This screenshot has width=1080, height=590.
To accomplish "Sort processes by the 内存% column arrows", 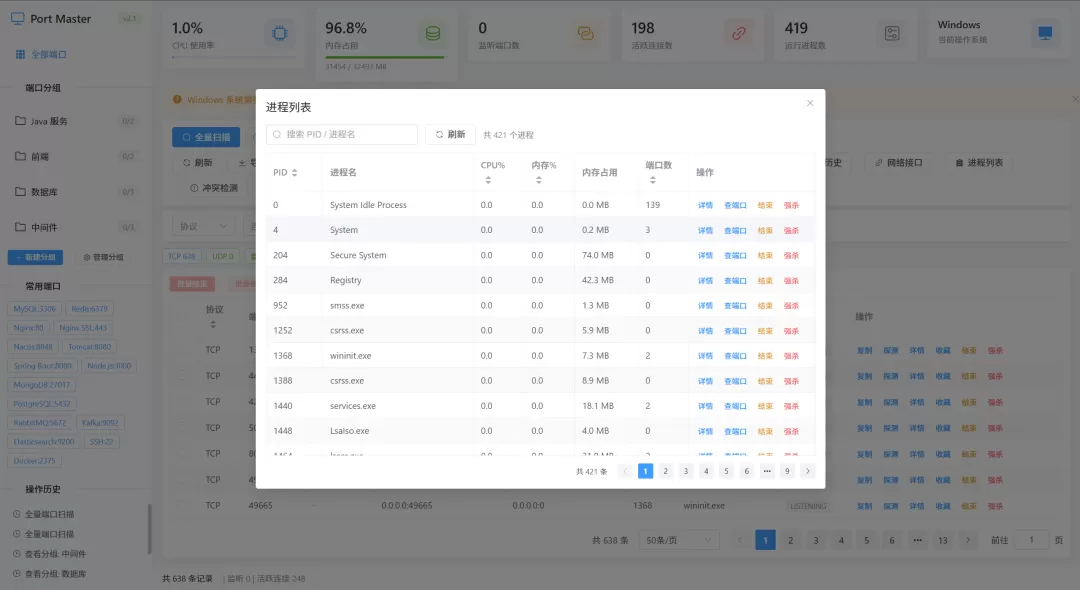I will coord(539,180).
